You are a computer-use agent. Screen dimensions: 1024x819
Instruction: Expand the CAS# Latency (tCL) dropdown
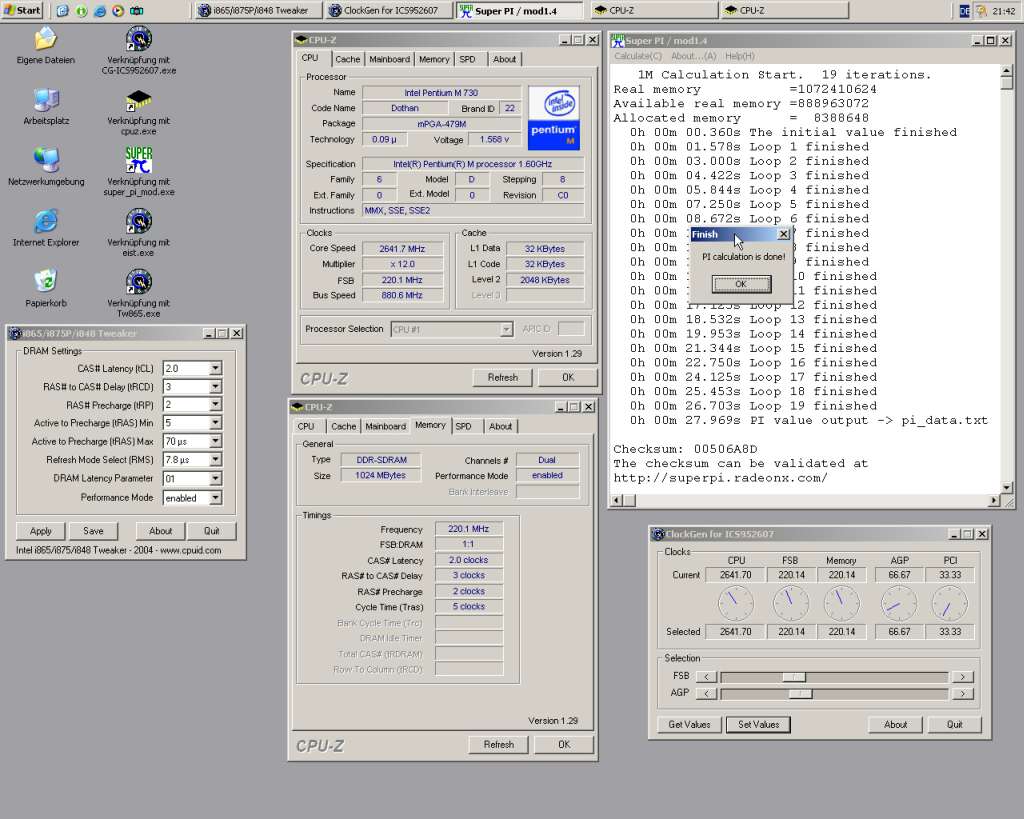[x=215, y=369]
